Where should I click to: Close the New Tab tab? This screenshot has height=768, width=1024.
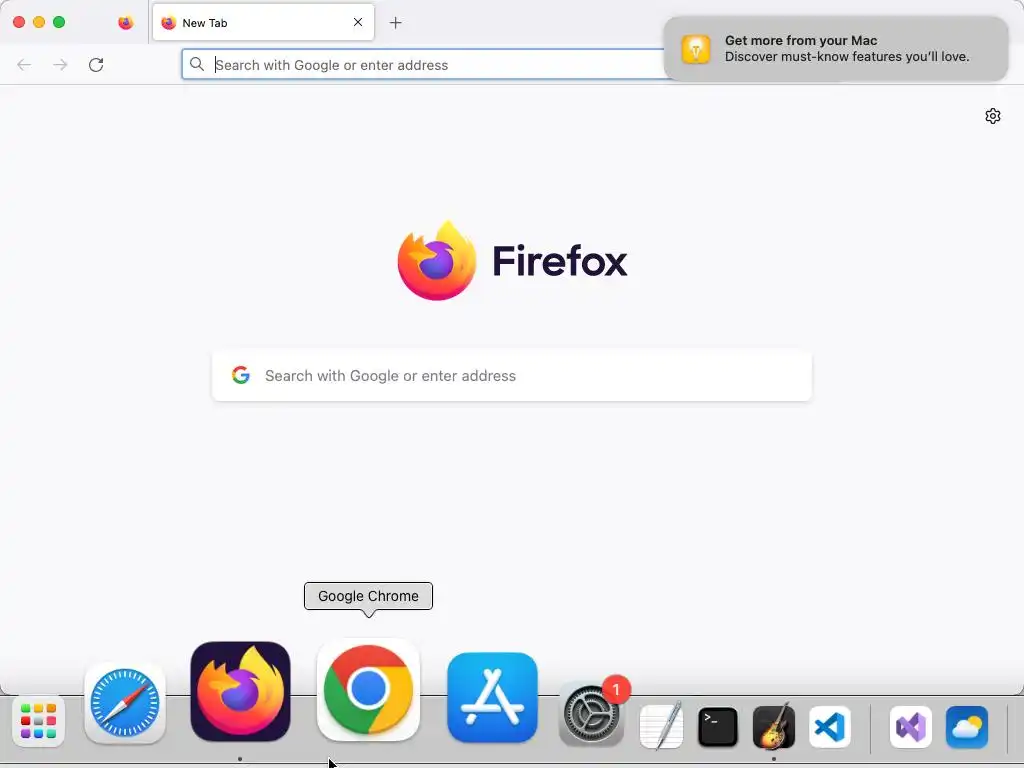click(x=358, y=22)
